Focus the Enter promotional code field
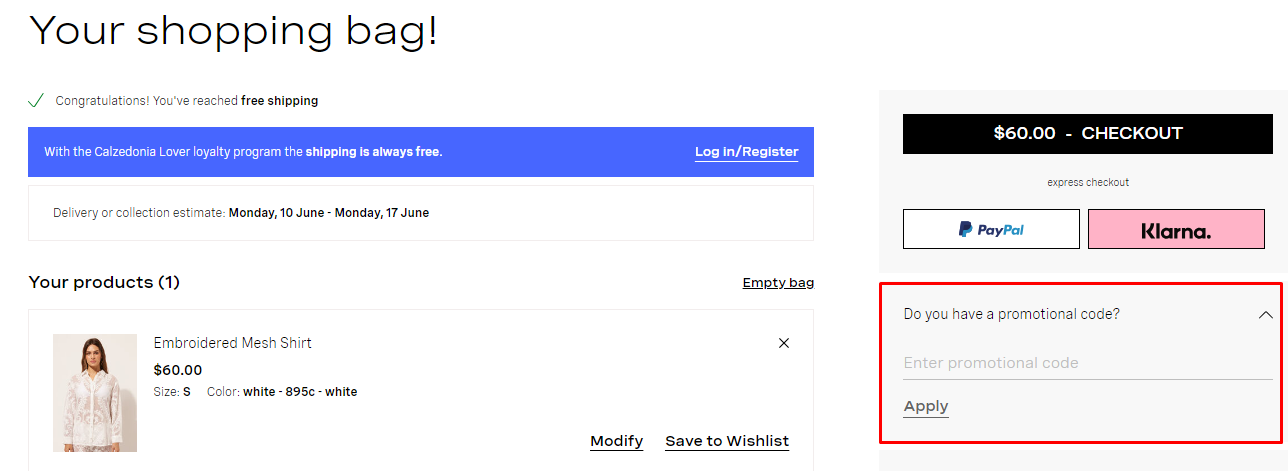1288x471 pixels. click(x=1088, y=363)
